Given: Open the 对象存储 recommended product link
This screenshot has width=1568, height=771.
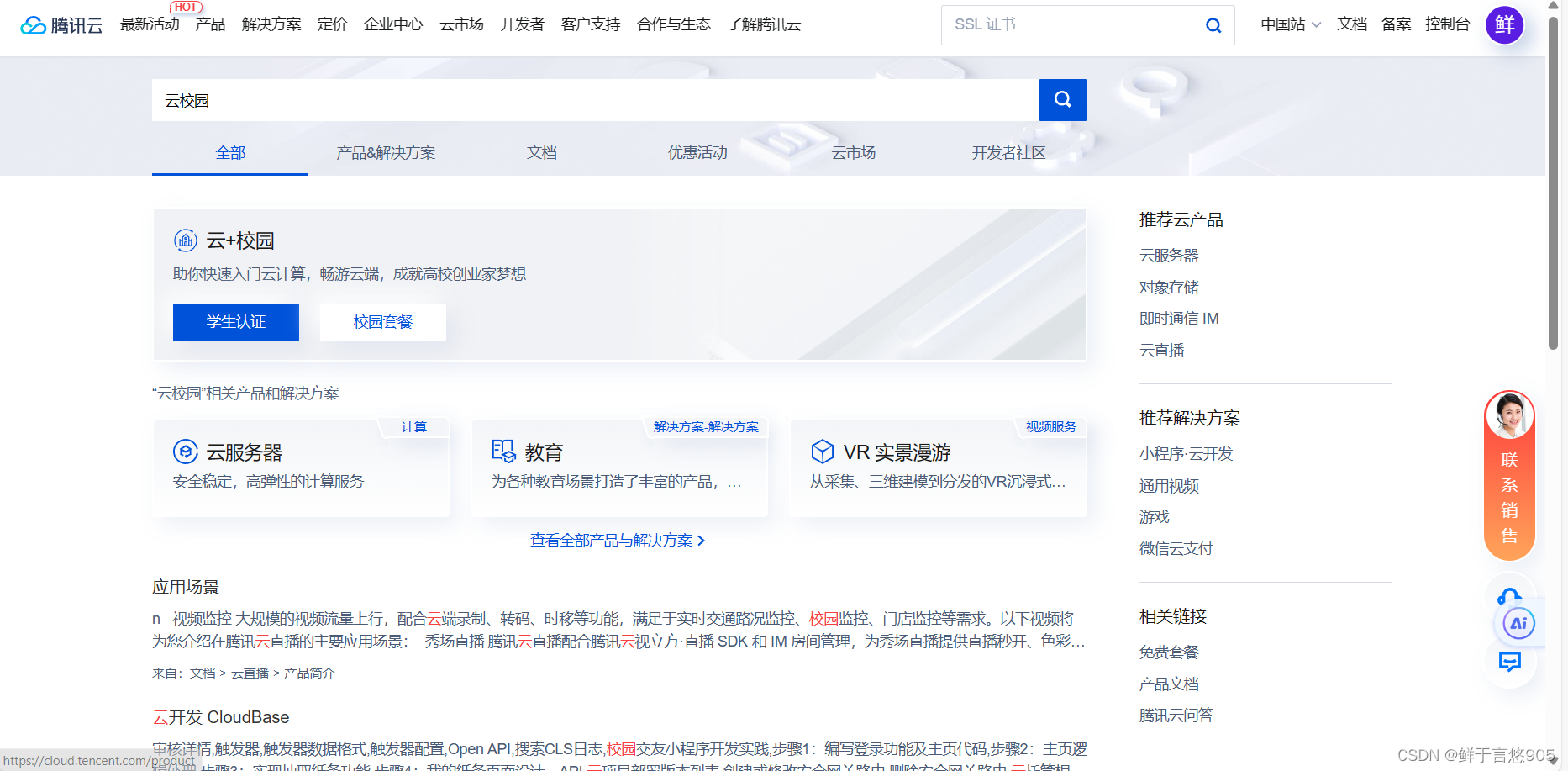Looking at the screenshot, I should tap(1169, 288).
